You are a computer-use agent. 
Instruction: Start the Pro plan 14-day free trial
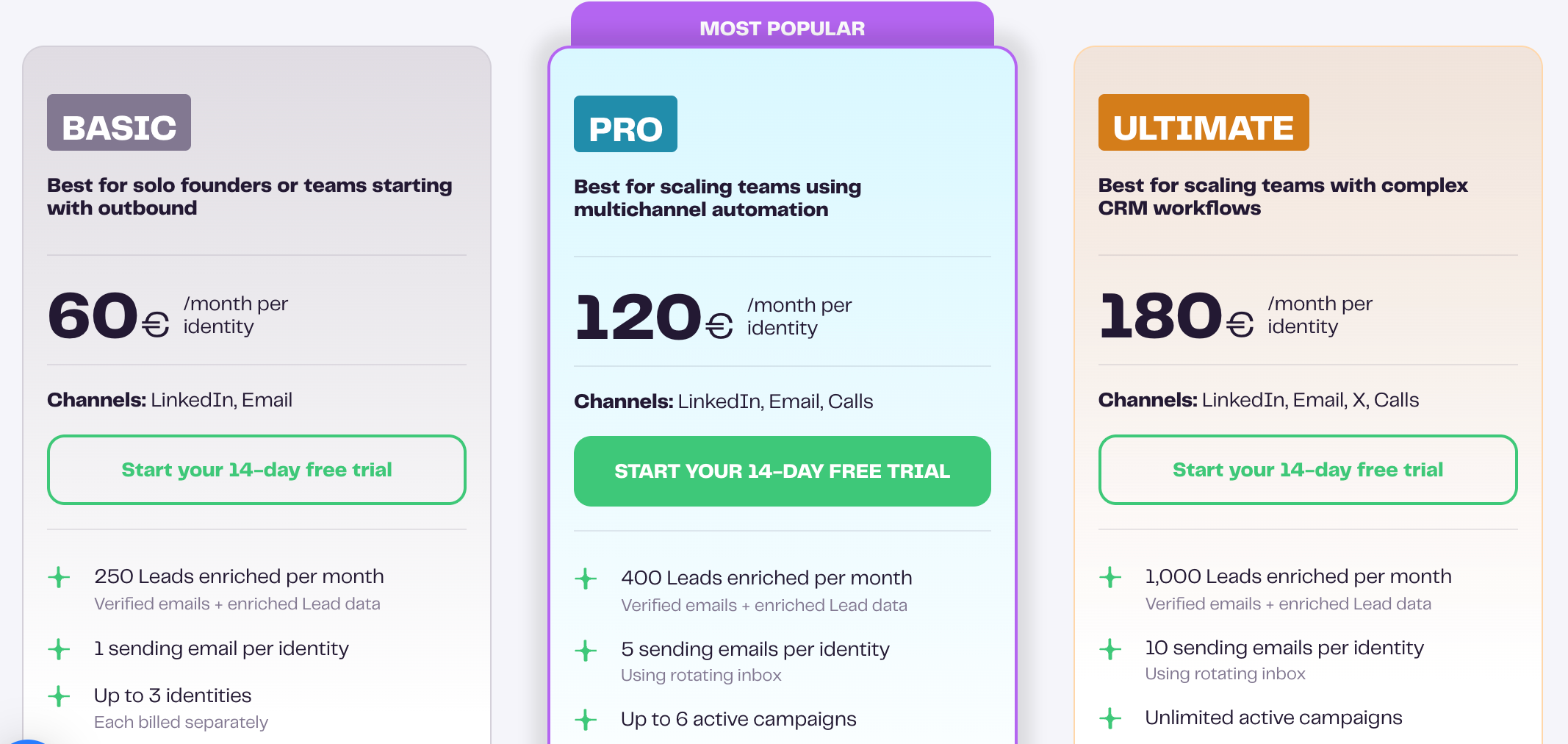click(x=782, y=471)
